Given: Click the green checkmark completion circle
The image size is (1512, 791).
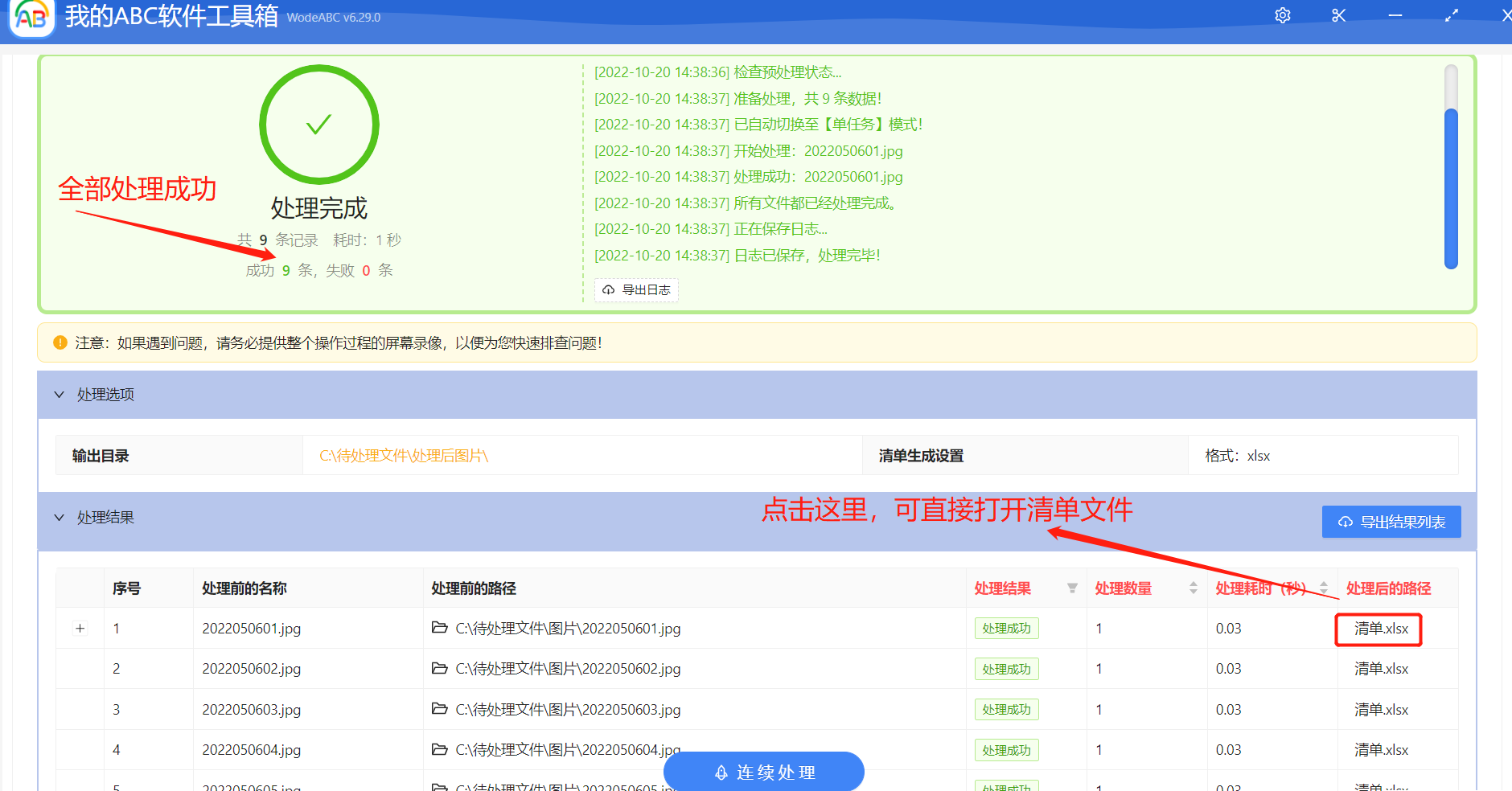Looking at the screenshot, I should click(318, 124).
